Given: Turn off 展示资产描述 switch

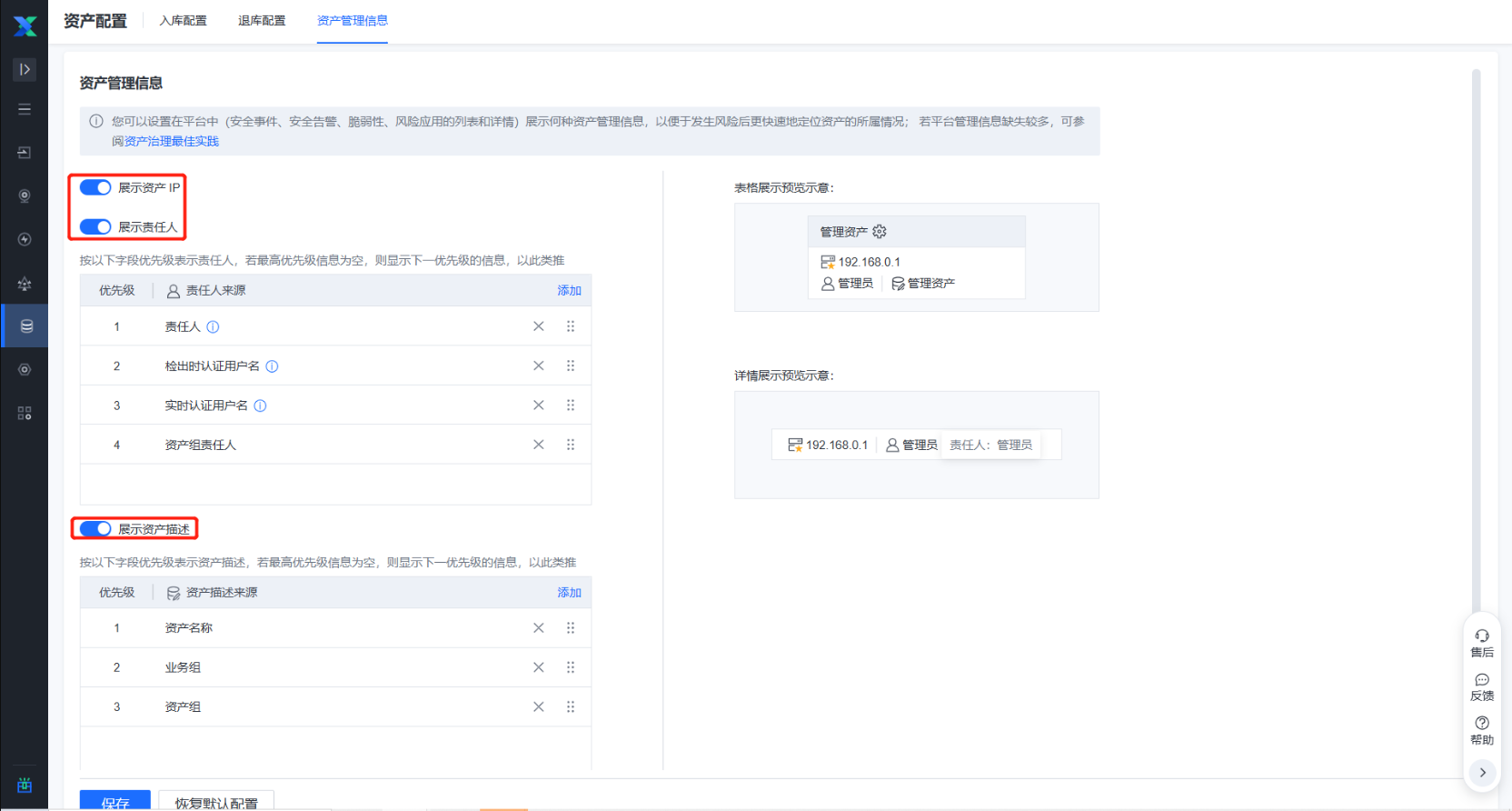Looking at the screenshot, I should click(95, 528).
